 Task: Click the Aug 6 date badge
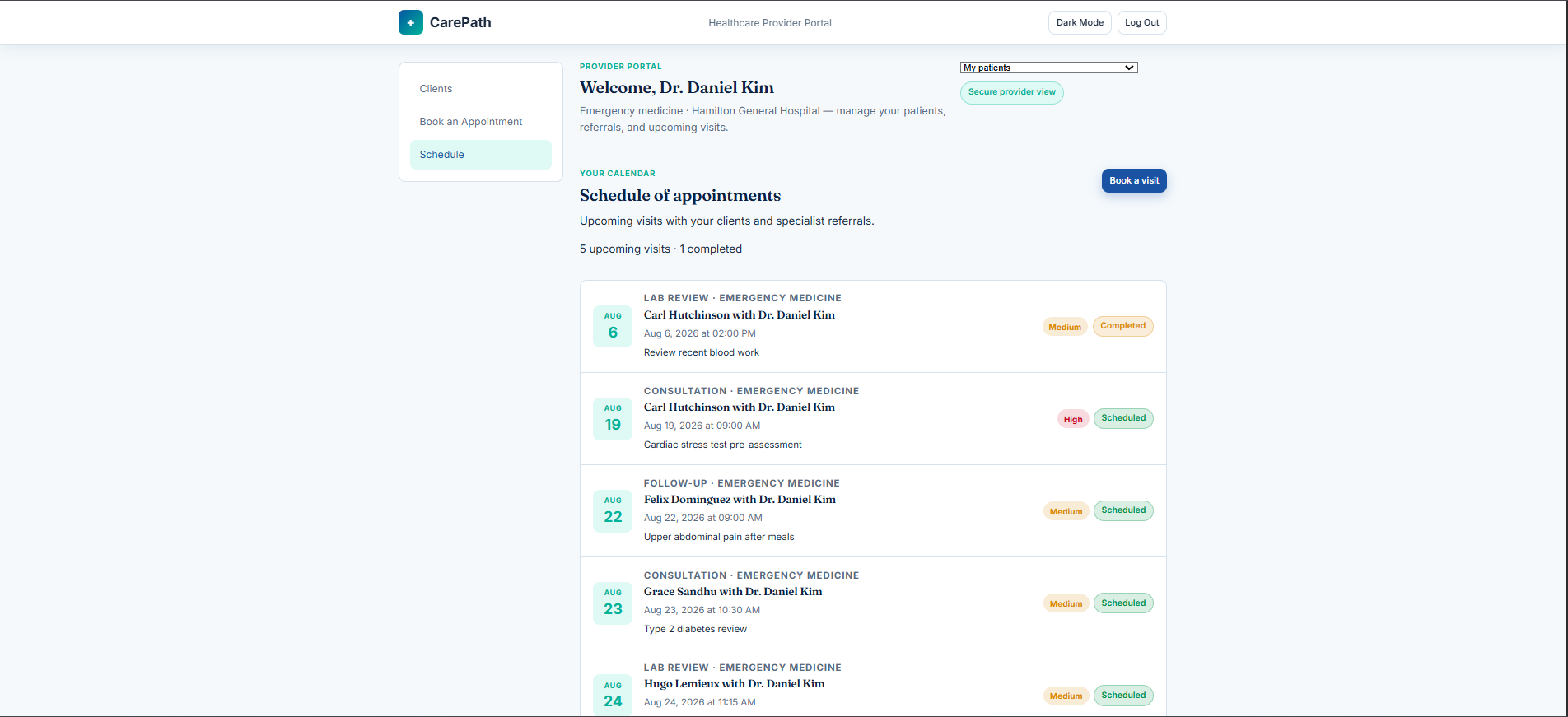(613, 326)
